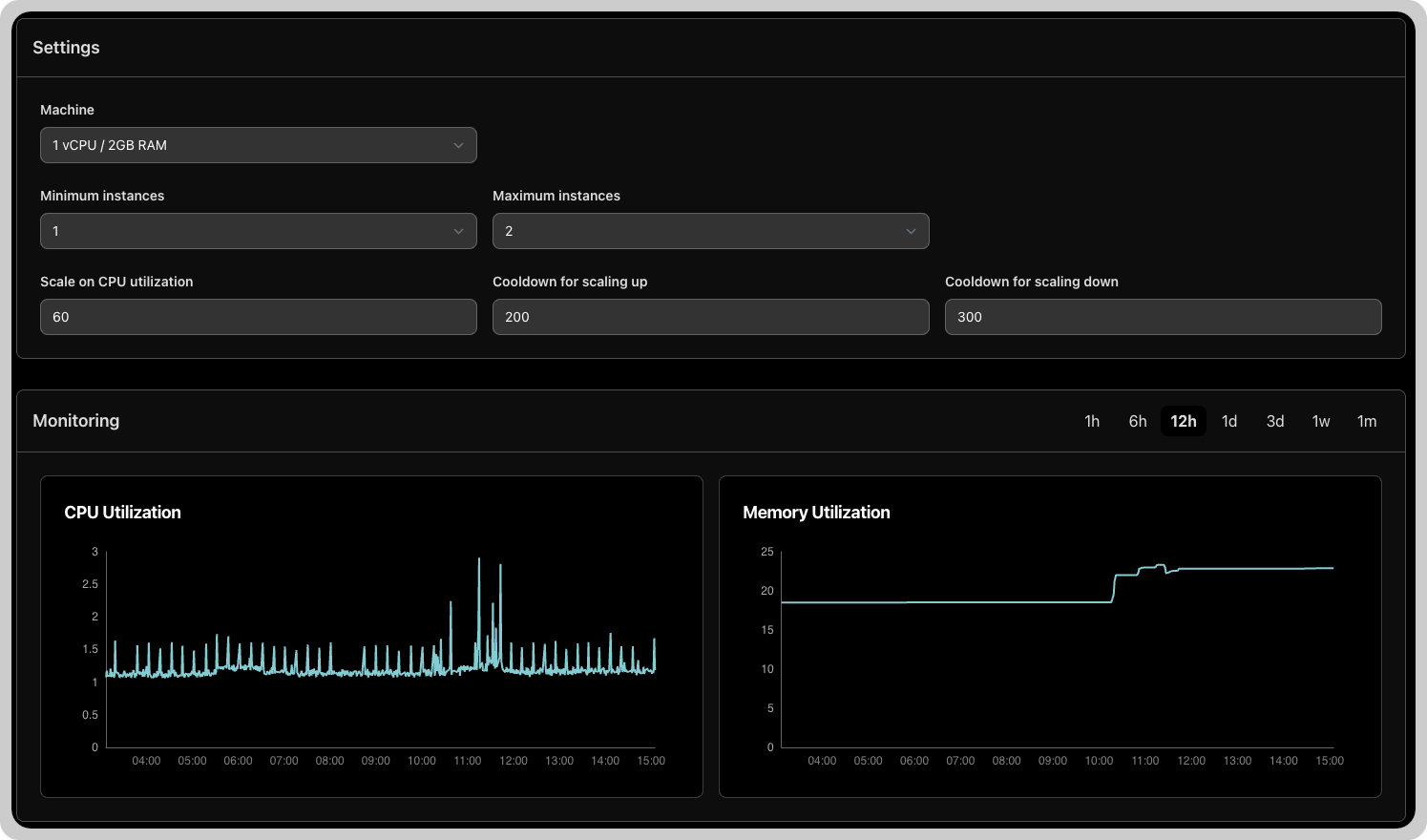Focus the Cooldown for scaling up field
Screen dimensions: 1427x840
tap(710, 317)
